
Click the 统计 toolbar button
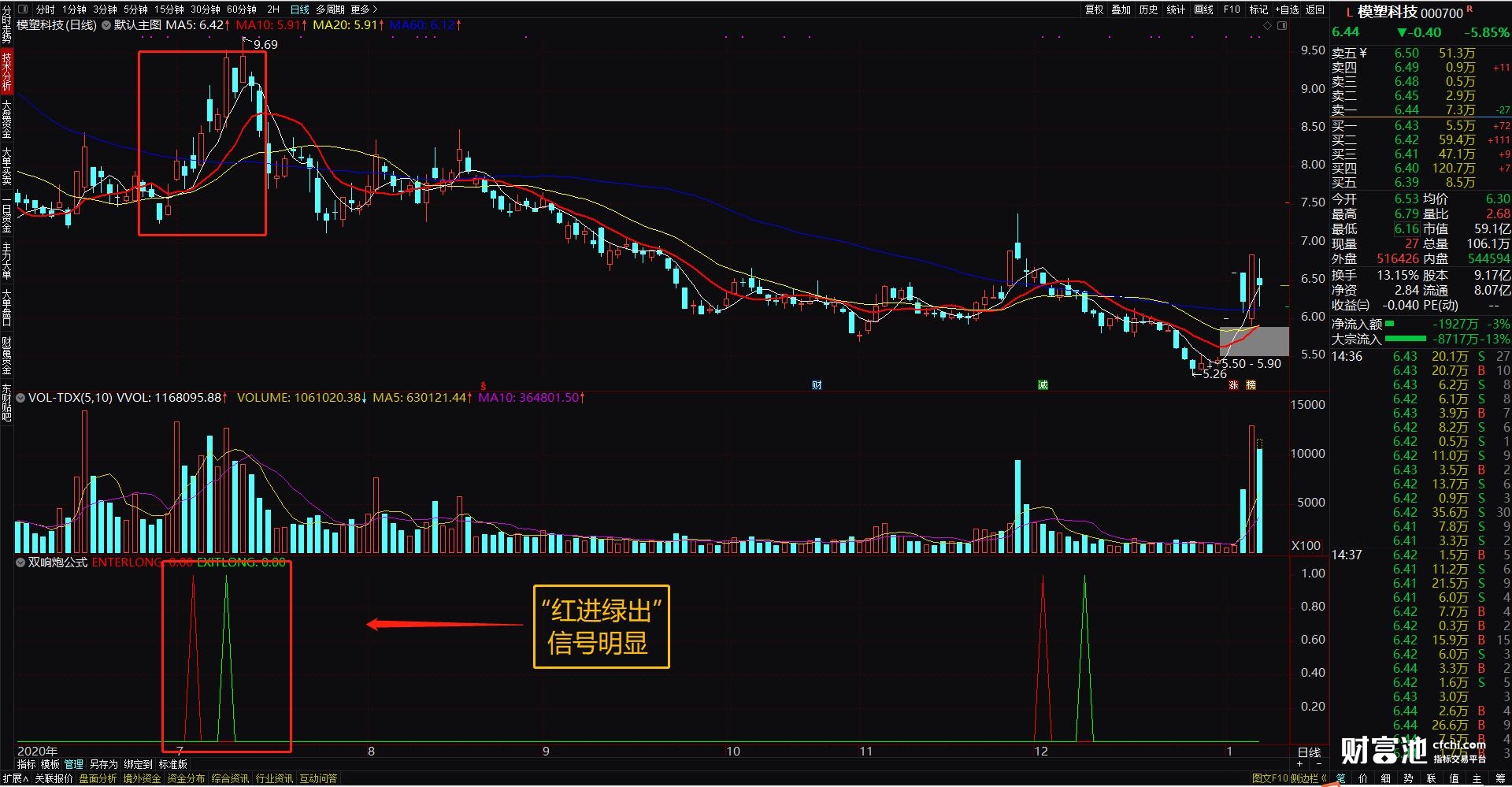[1176, 9]
